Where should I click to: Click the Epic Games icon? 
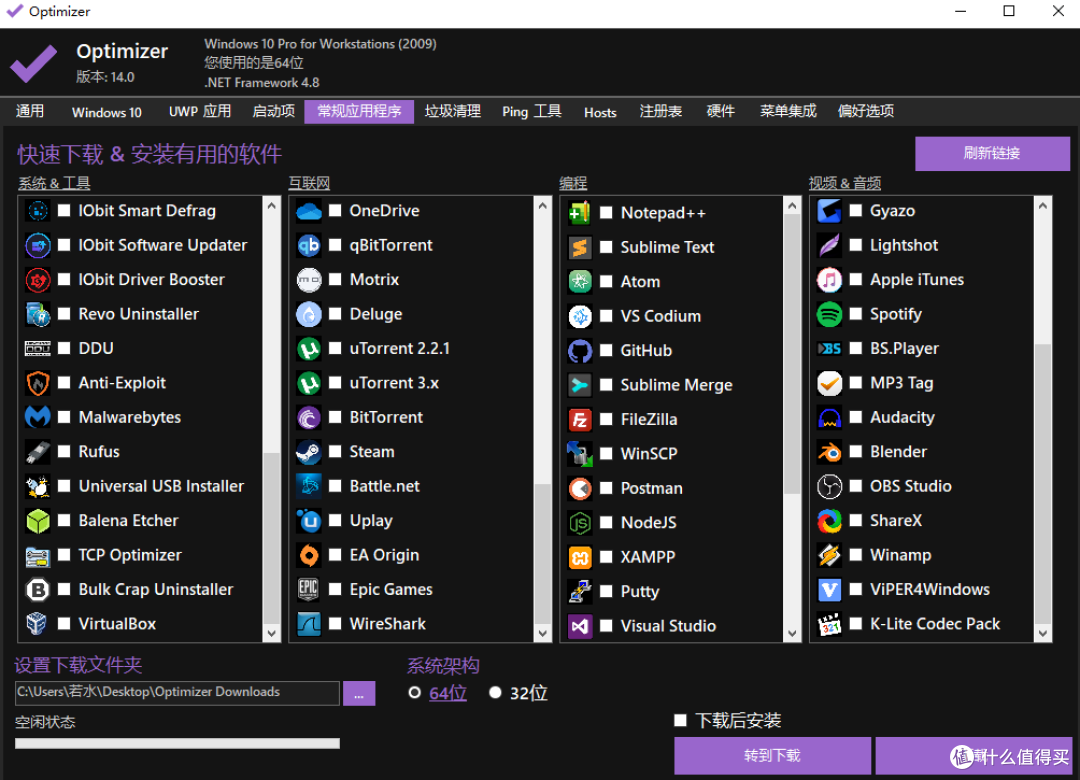tap(309, 589)
